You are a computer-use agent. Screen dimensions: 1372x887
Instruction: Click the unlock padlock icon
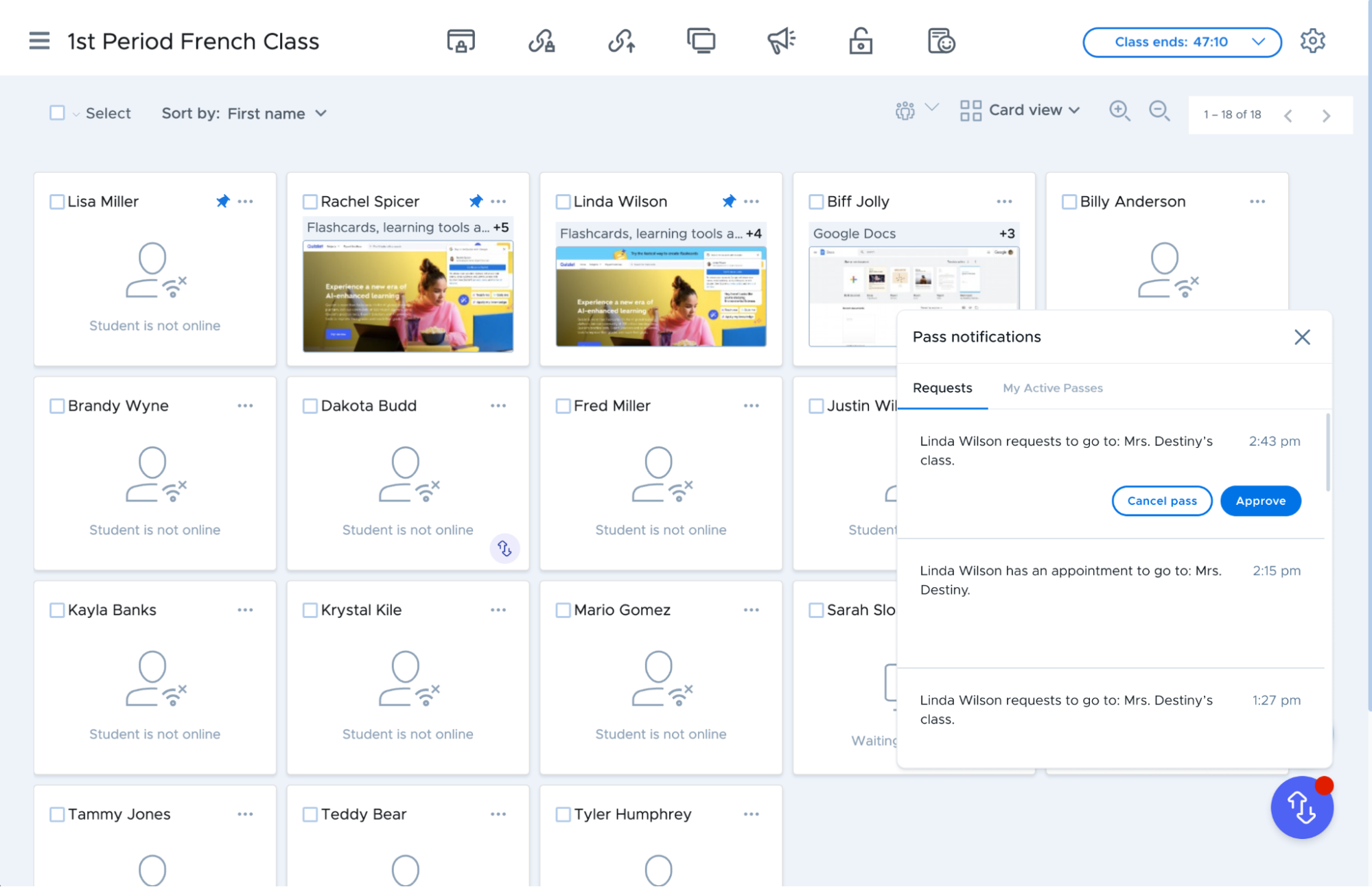861,41
